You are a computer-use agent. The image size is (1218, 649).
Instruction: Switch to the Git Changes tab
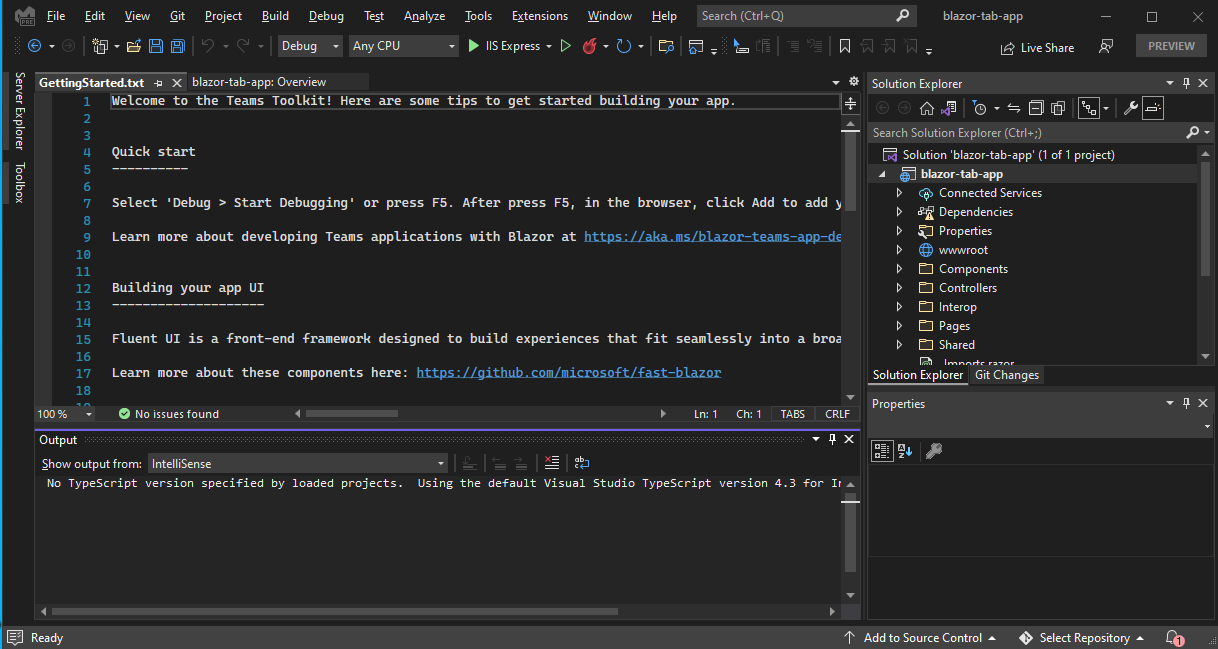click(1007, 375)
